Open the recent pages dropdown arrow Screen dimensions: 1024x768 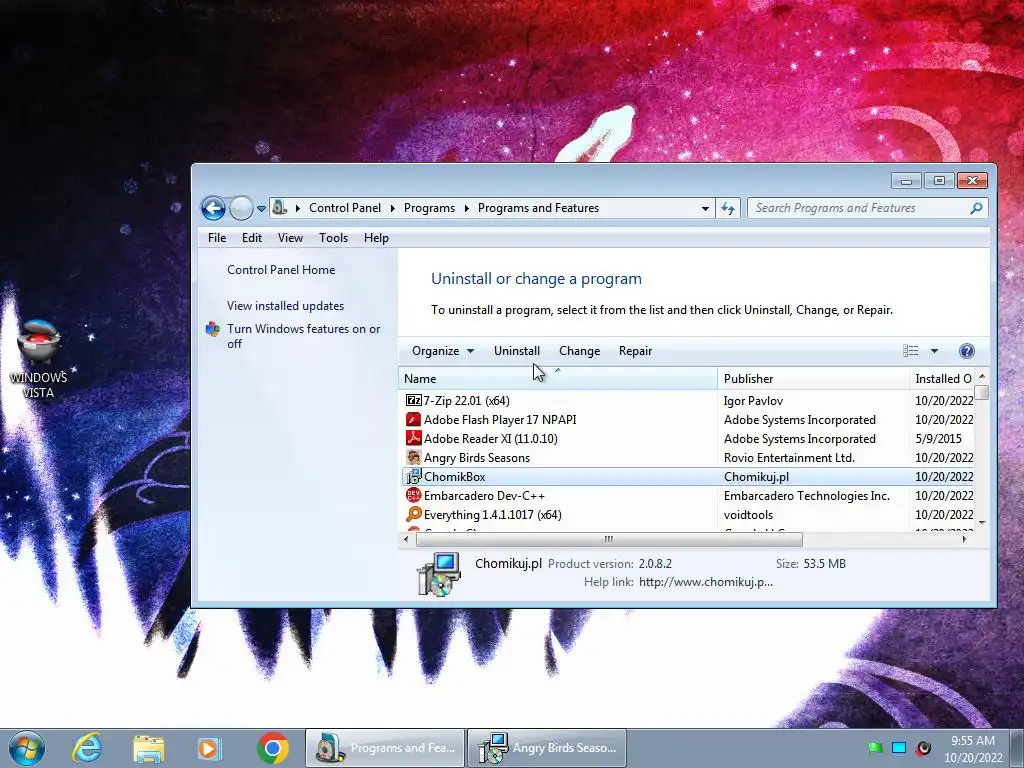click(x=261, y=209)
